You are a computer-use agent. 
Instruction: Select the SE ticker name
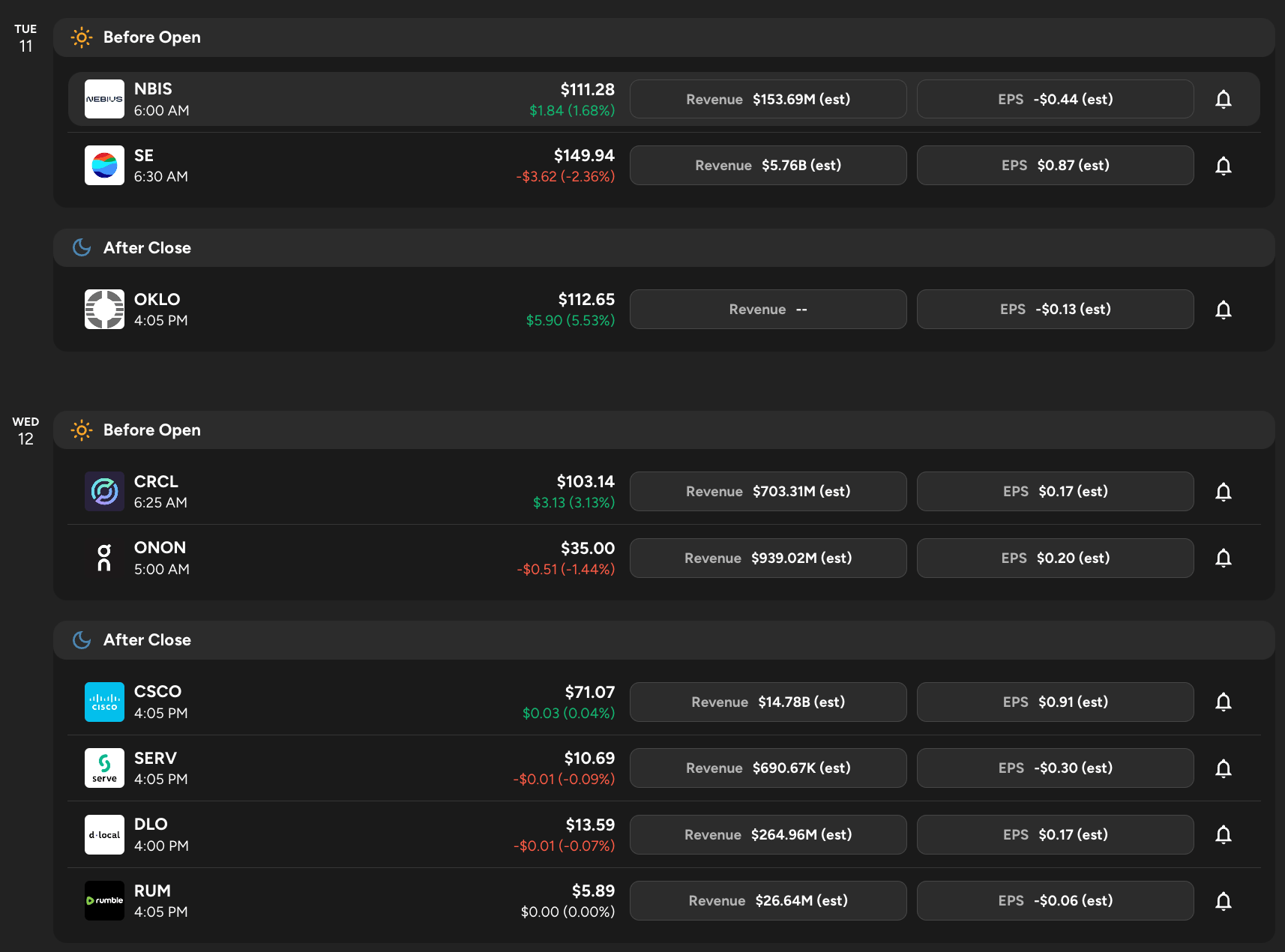[x=144, y=156]
